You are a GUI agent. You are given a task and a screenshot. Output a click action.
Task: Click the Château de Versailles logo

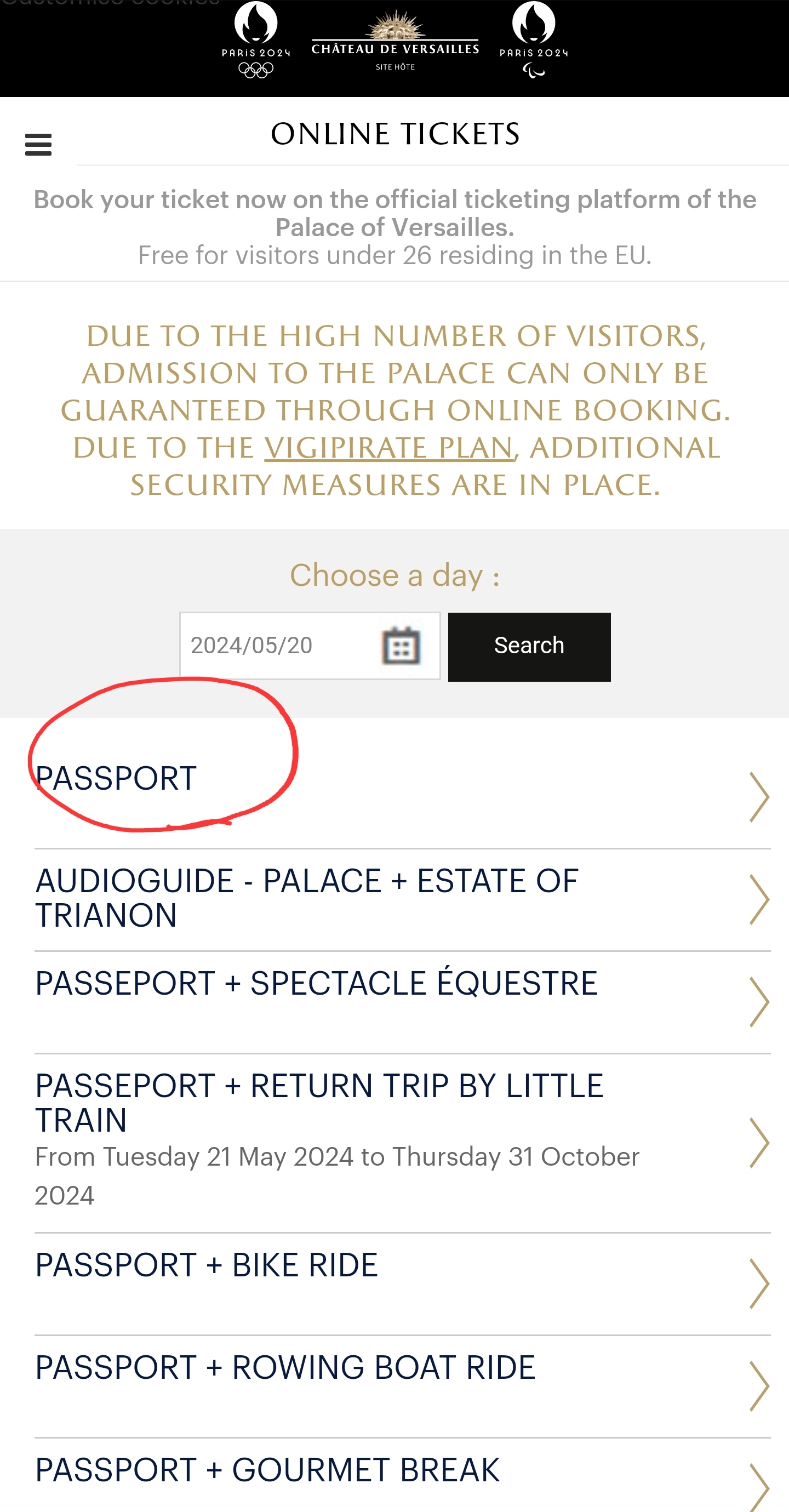[x=395, y=41]
